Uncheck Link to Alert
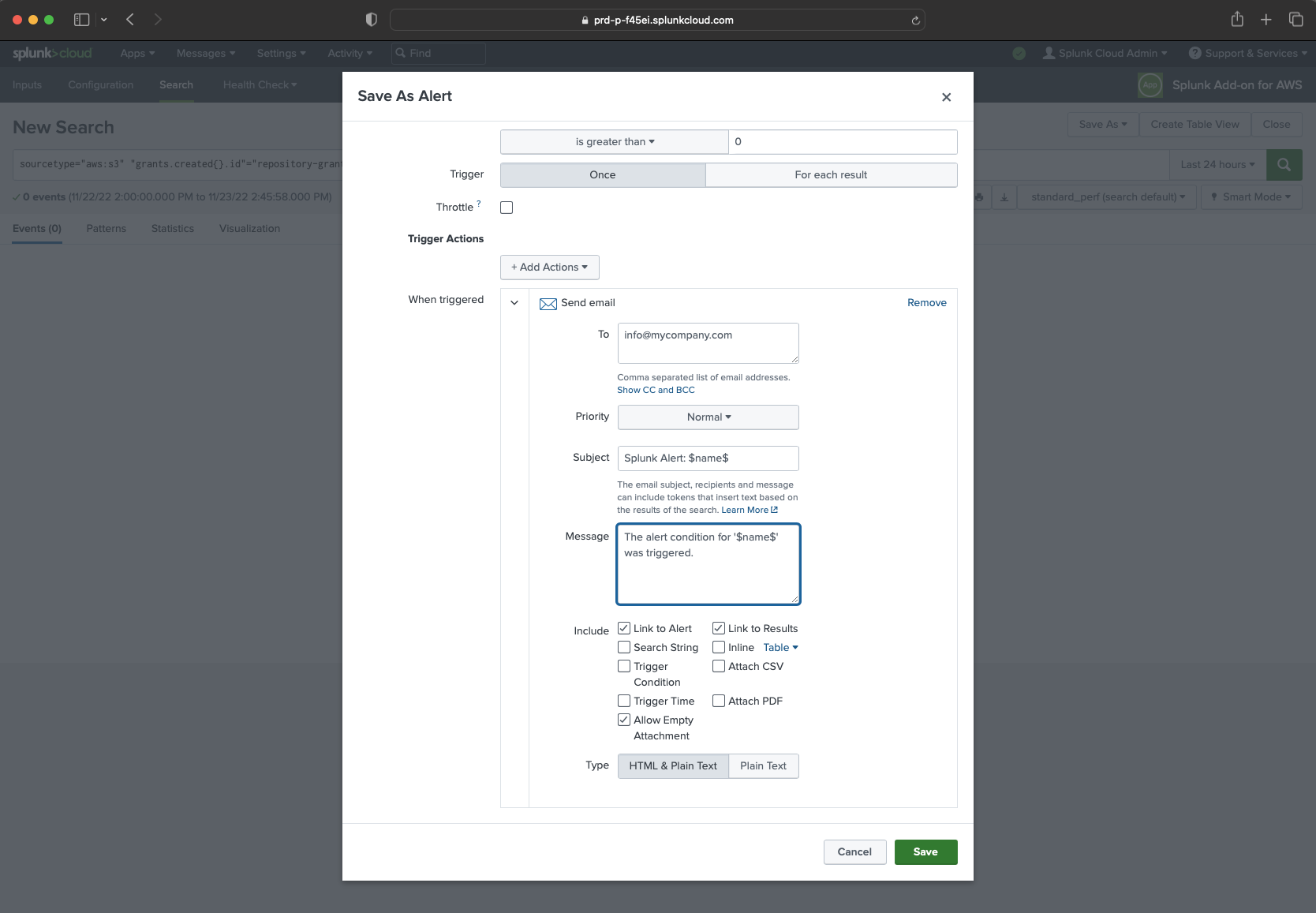This screenshot has height=913, width=1316. pyautogui.click(x=624, y=628)
